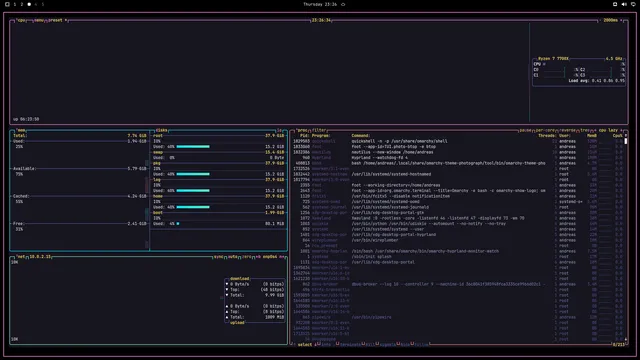Switch to workspace 1 in top bar
This screenshot has height=360, width=640.
(x=15, y=4)
